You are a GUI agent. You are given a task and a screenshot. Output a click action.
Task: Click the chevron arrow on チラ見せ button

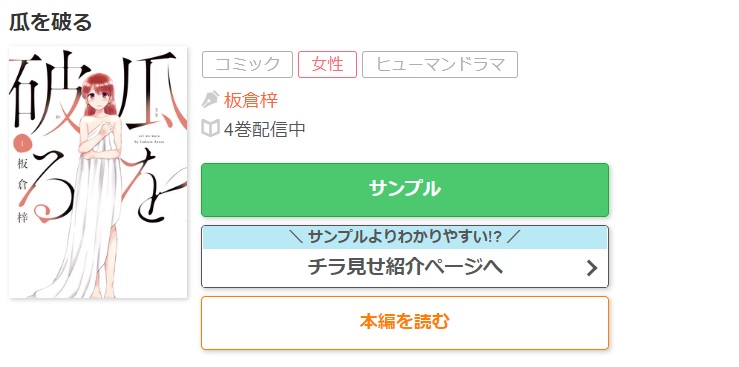591,268
